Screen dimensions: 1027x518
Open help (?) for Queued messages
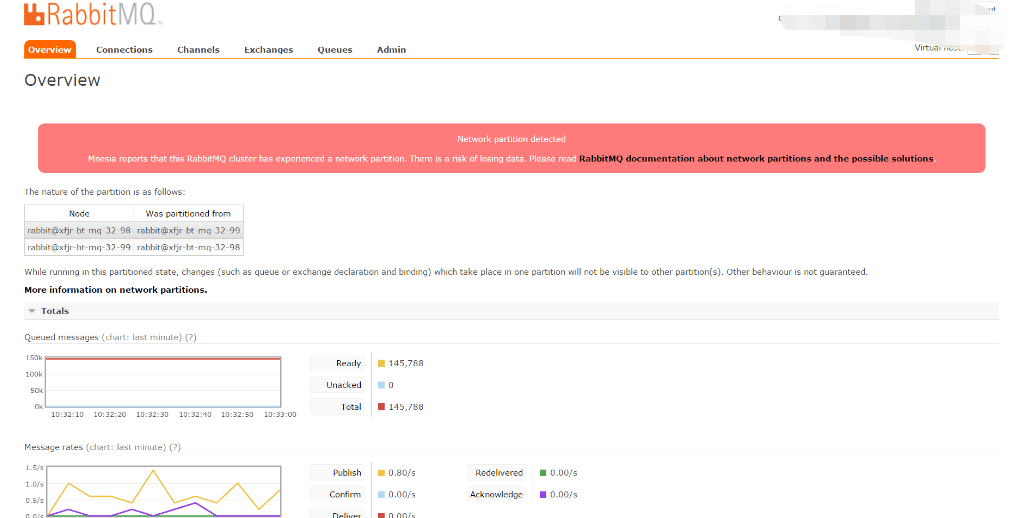click(x=190, y=337)
